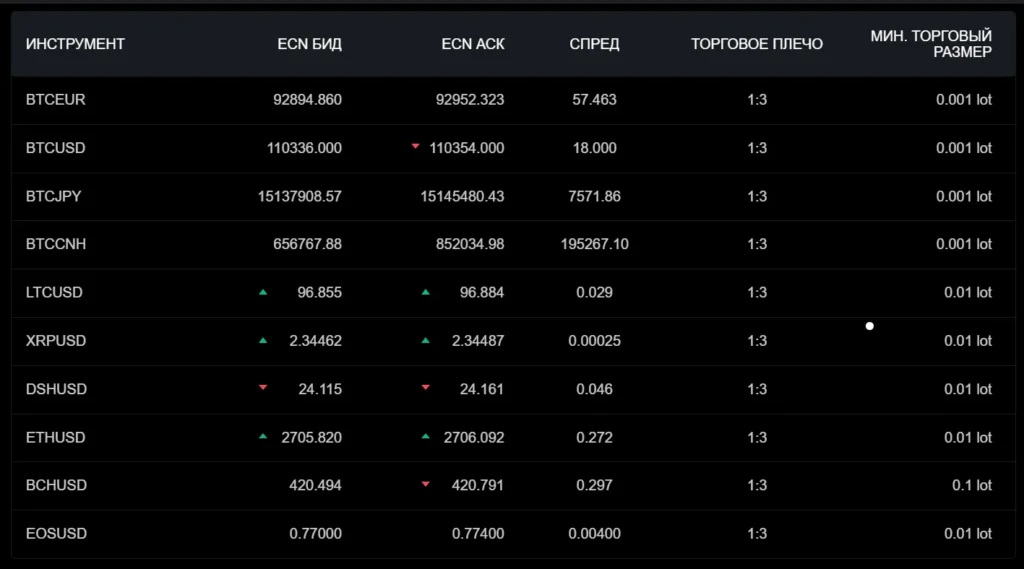
Task: Click the МИН. ТОРГОВЫЙ РАЗМЕР header
Action: 931,44
